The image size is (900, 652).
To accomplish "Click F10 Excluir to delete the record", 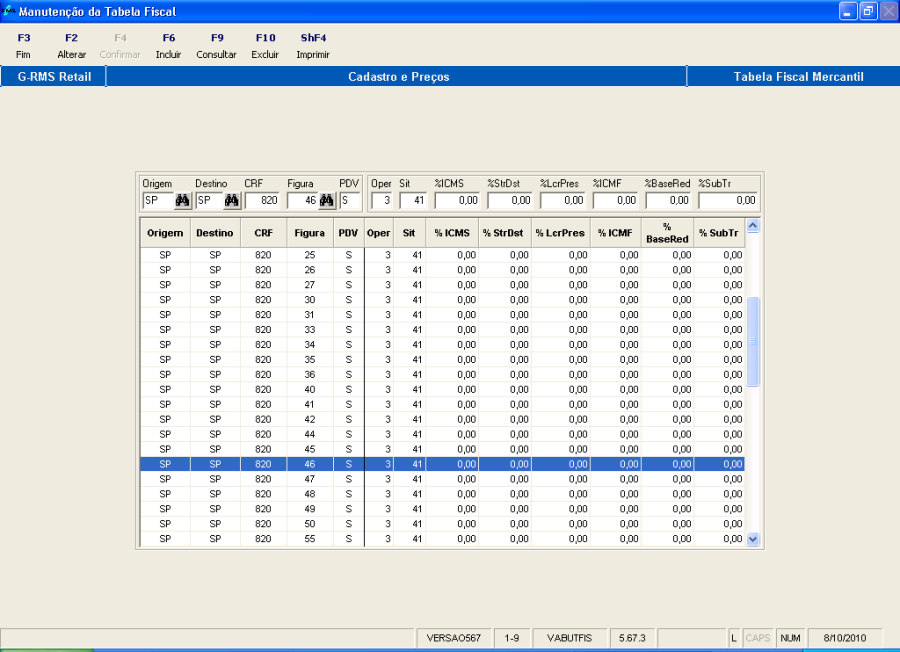I will (x=265, y=46).
